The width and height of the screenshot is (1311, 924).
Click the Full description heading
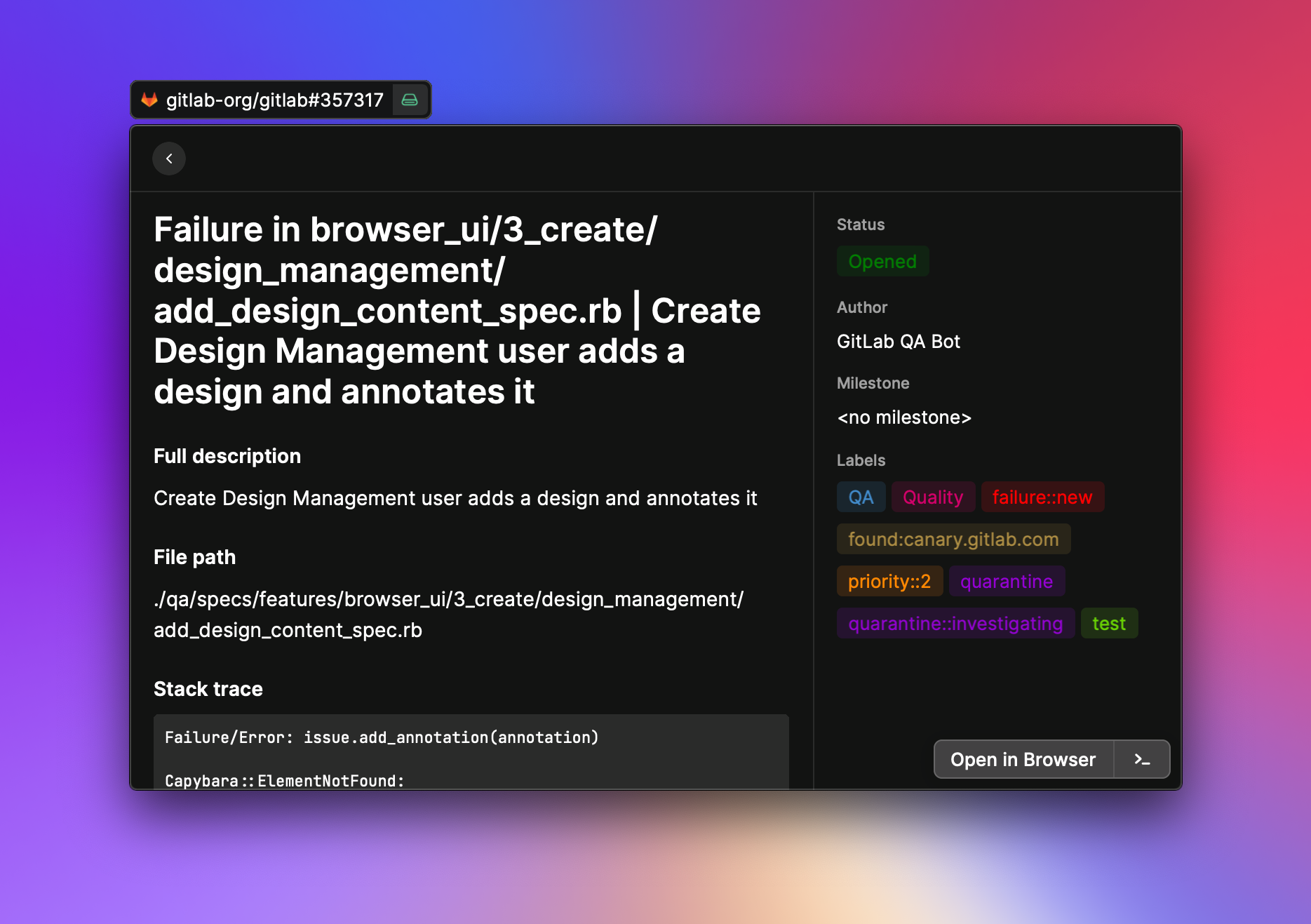pos(227,456)
